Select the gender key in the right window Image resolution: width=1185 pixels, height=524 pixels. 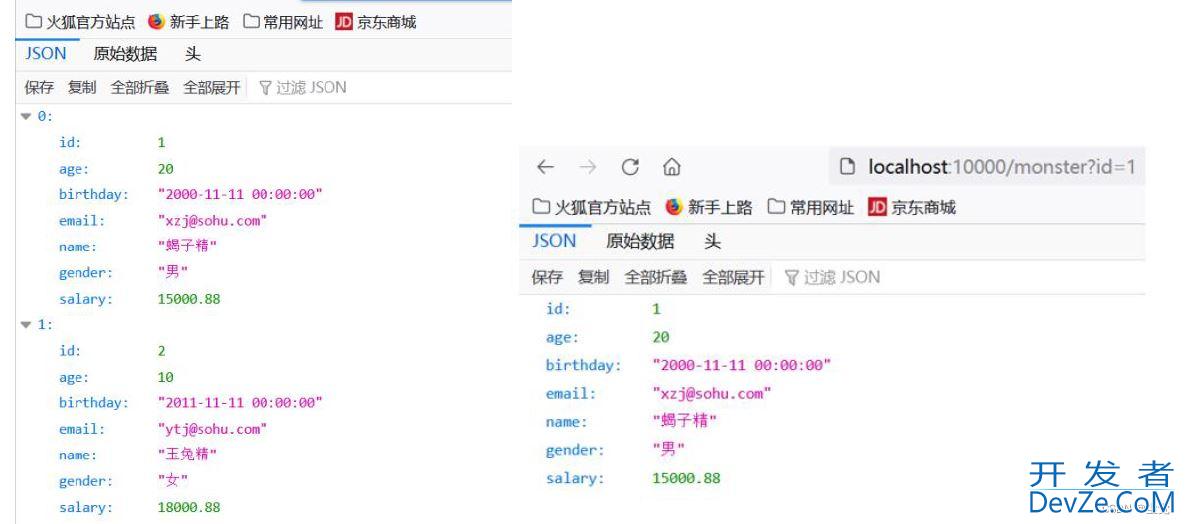[575, 451]
